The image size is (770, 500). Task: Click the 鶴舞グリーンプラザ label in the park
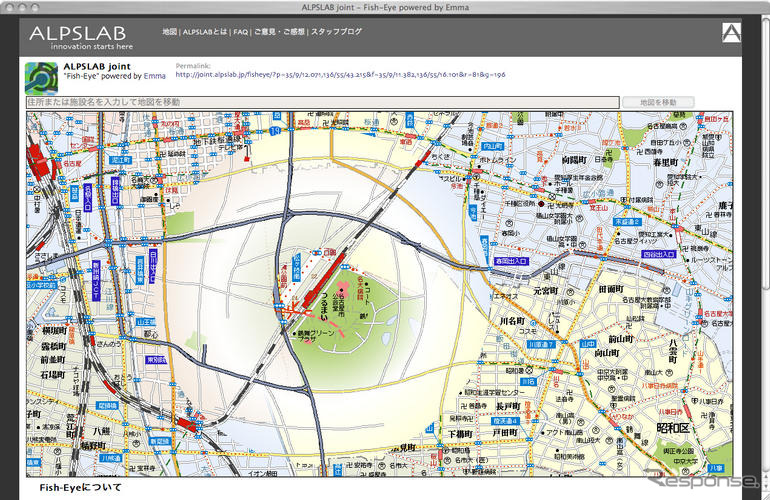pos(316,336)
